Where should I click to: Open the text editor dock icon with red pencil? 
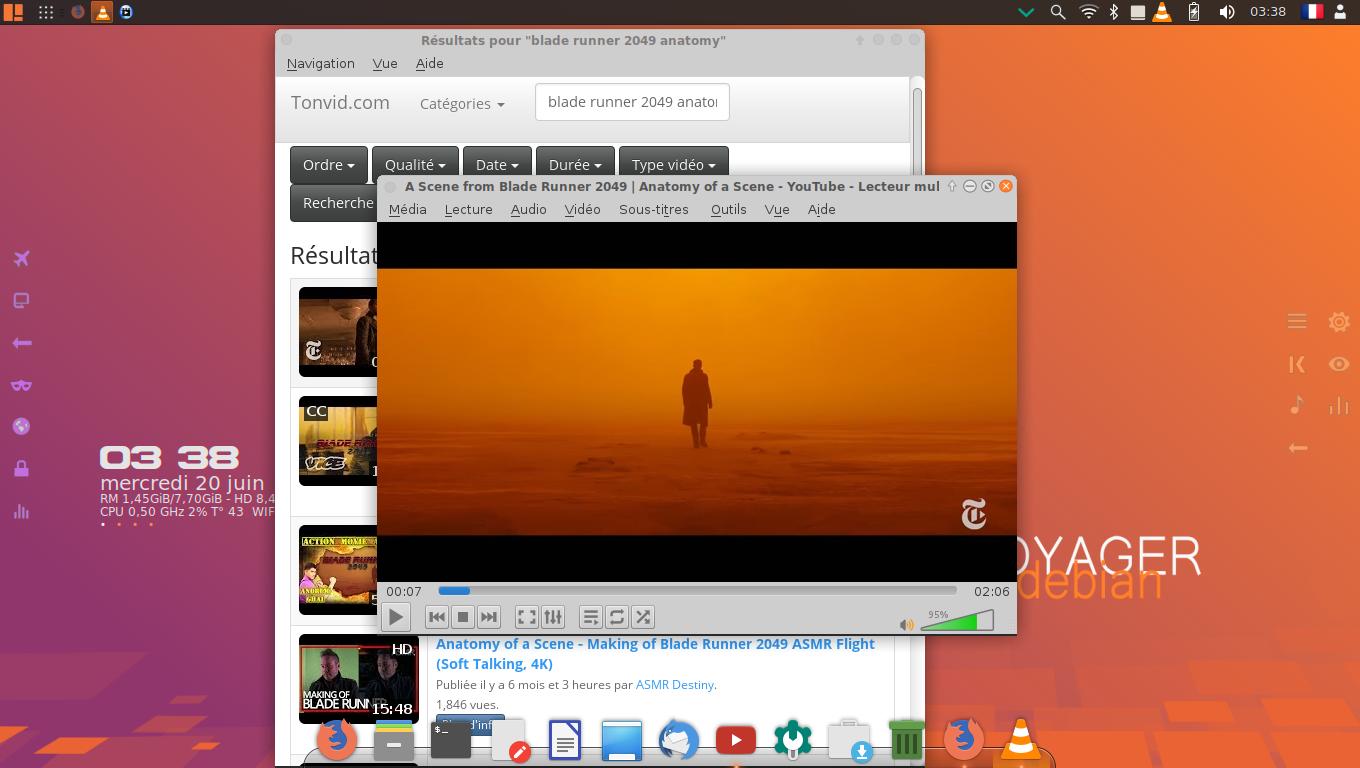click(509, 741)
